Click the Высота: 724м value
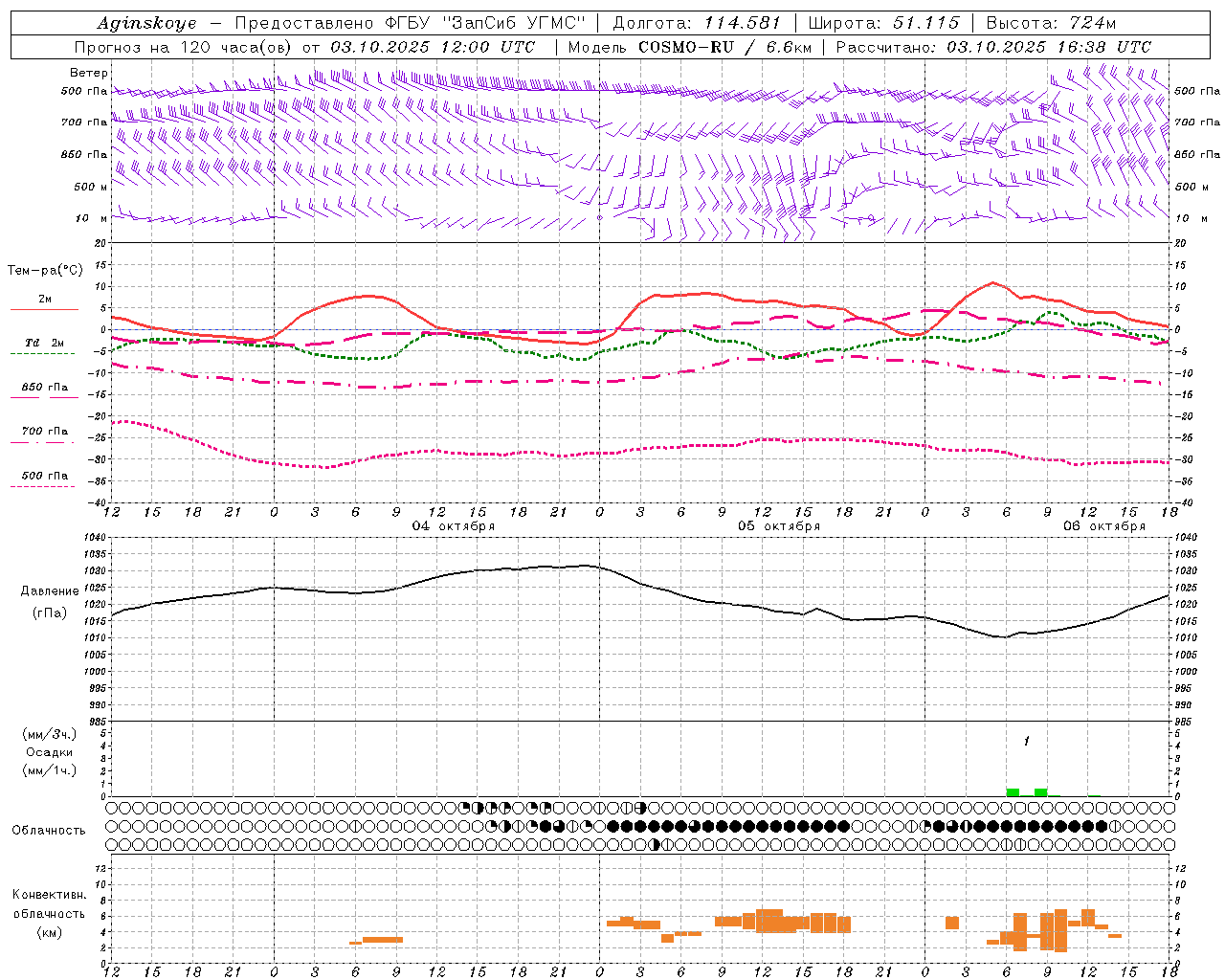Screen dimensions: 1225x980 point(1051,23)
